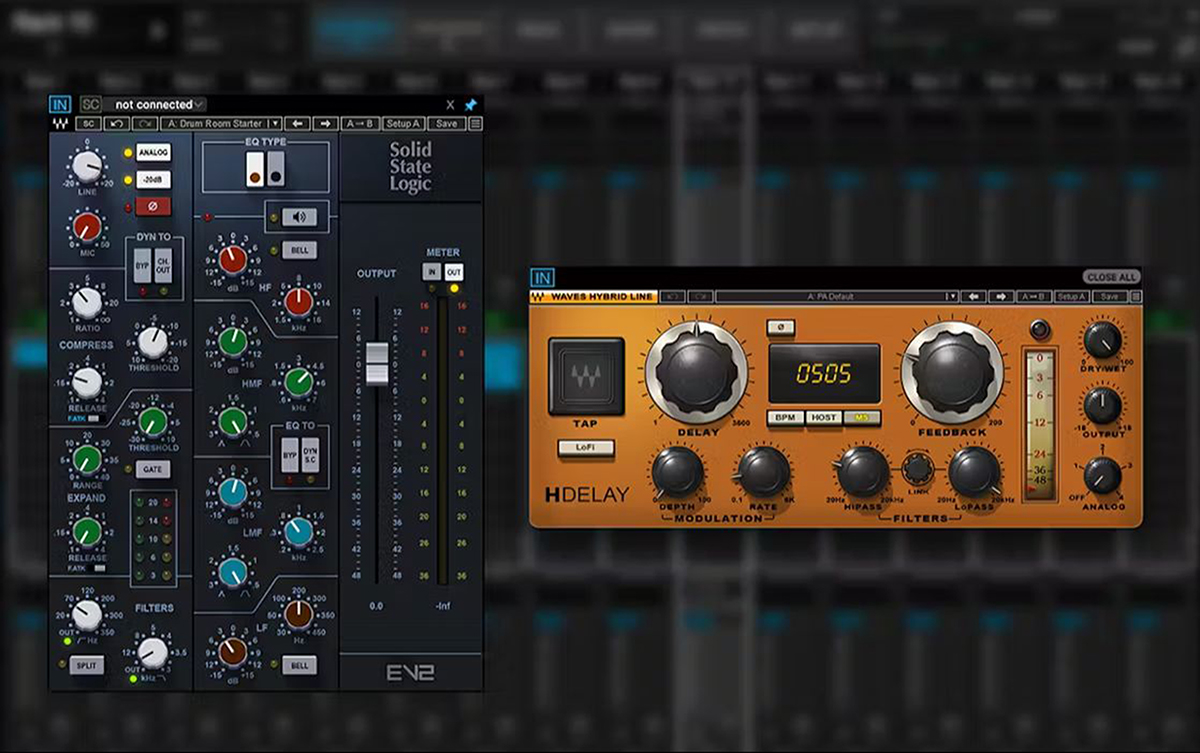The height and width of the screenshot is (753, 1200).
Task: Load previous preset in H-Delay toolbar
Action: (x=973, y=296)
